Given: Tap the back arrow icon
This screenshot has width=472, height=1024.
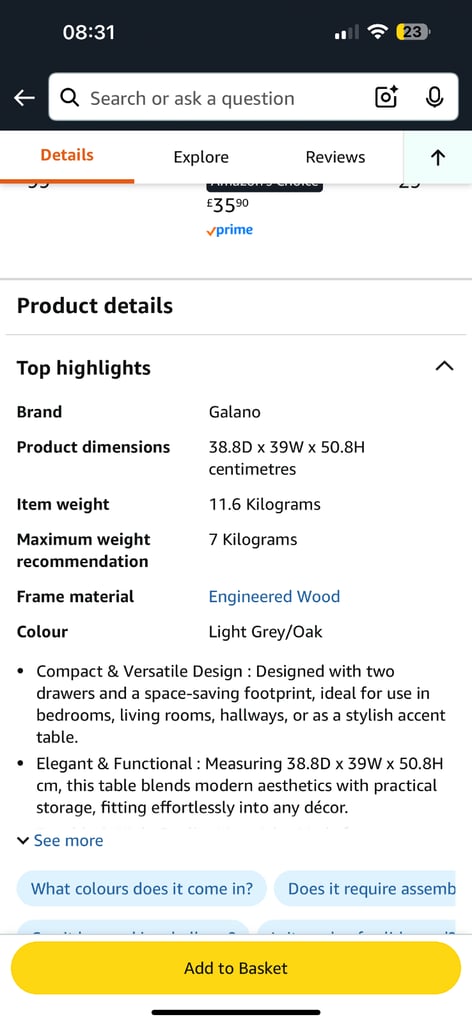Looking at the screenshot, I should click(24, 98).
